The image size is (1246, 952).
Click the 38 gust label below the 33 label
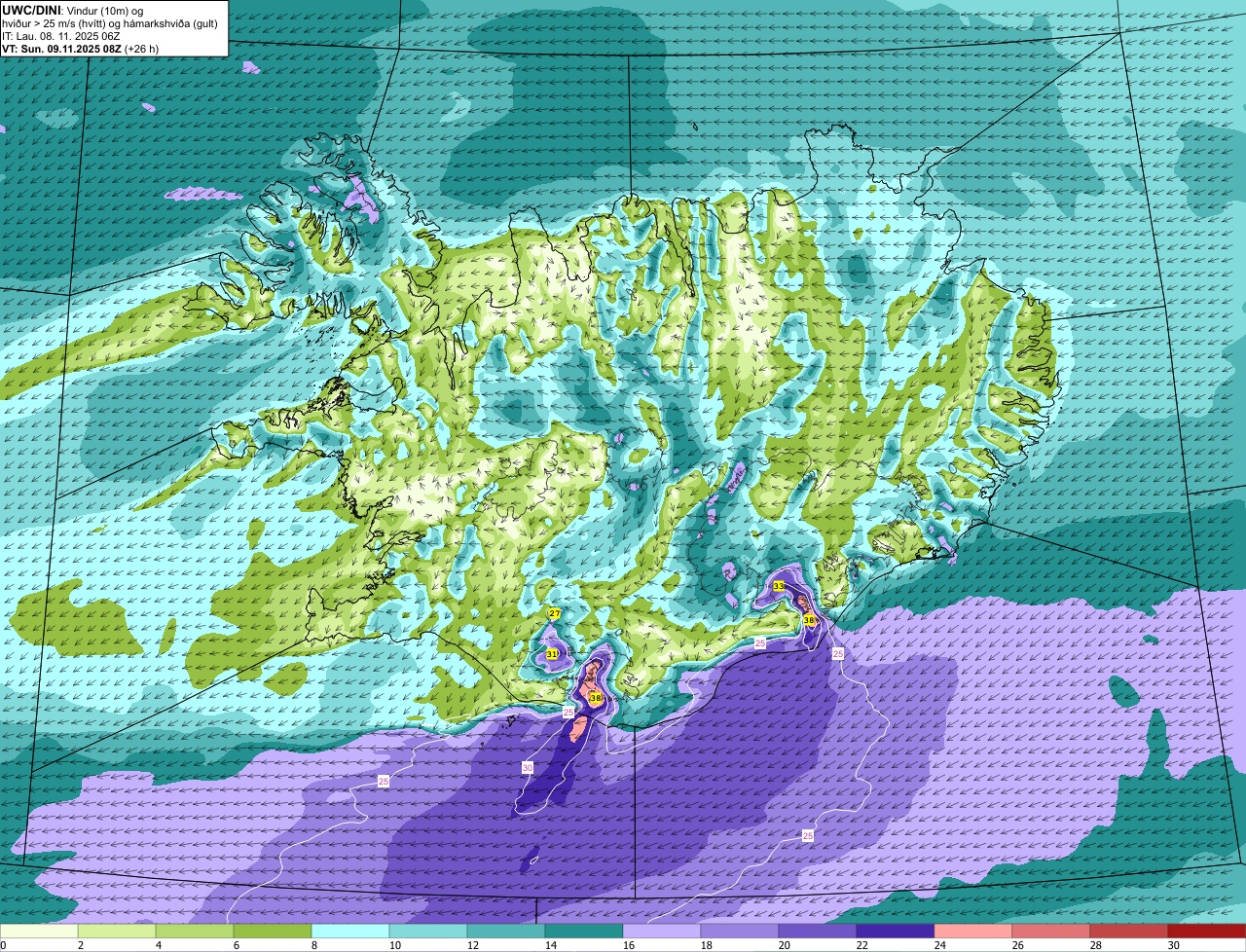(809, 620)
